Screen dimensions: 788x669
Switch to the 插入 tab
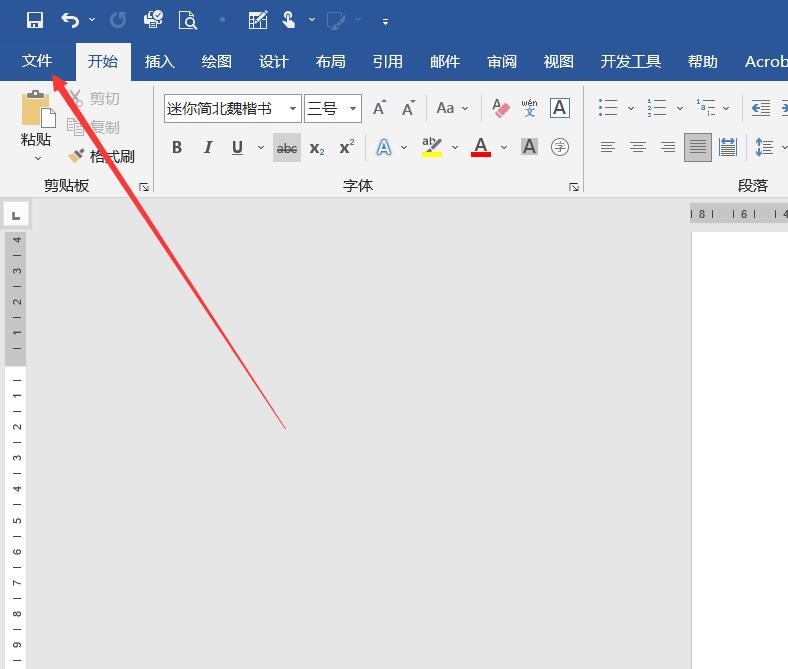point(160,62)
